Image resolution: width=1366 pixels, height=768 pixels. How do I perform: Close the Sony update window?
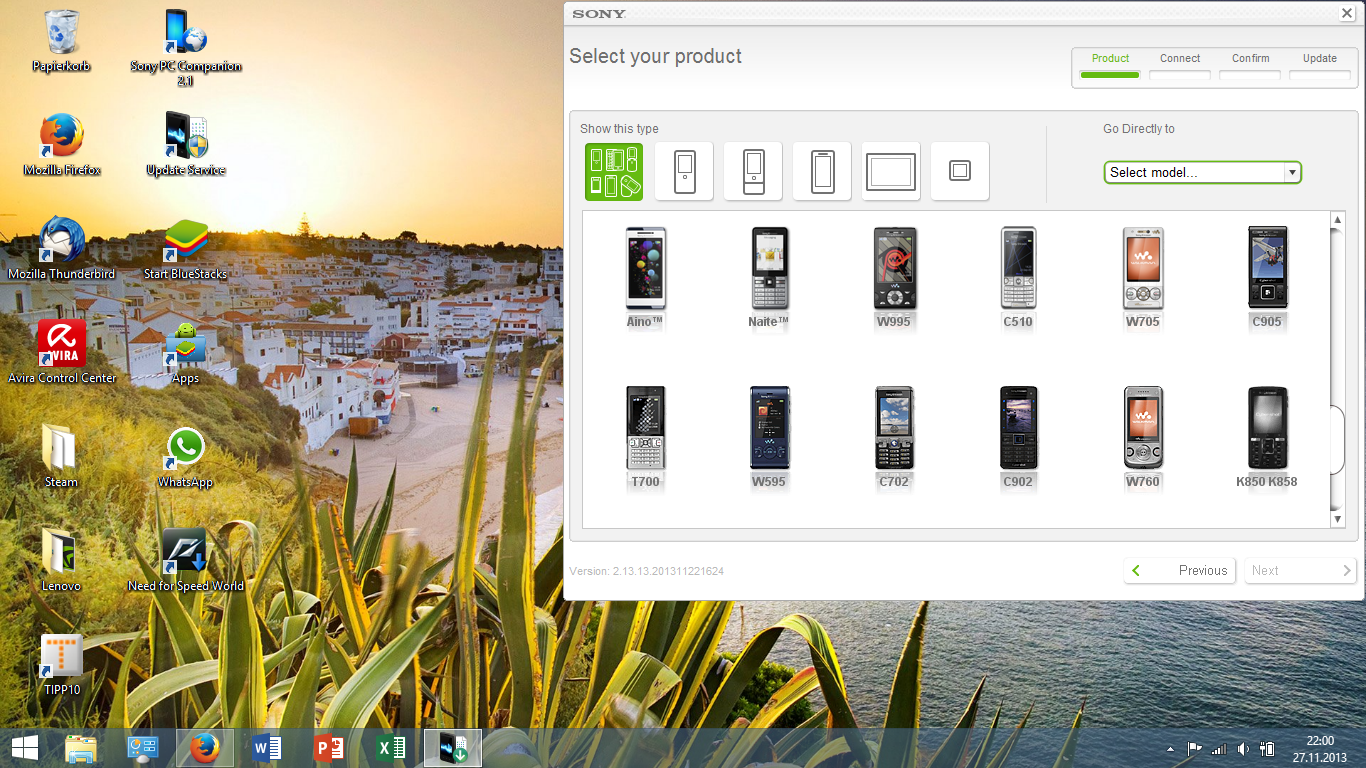coord(1346,13)
